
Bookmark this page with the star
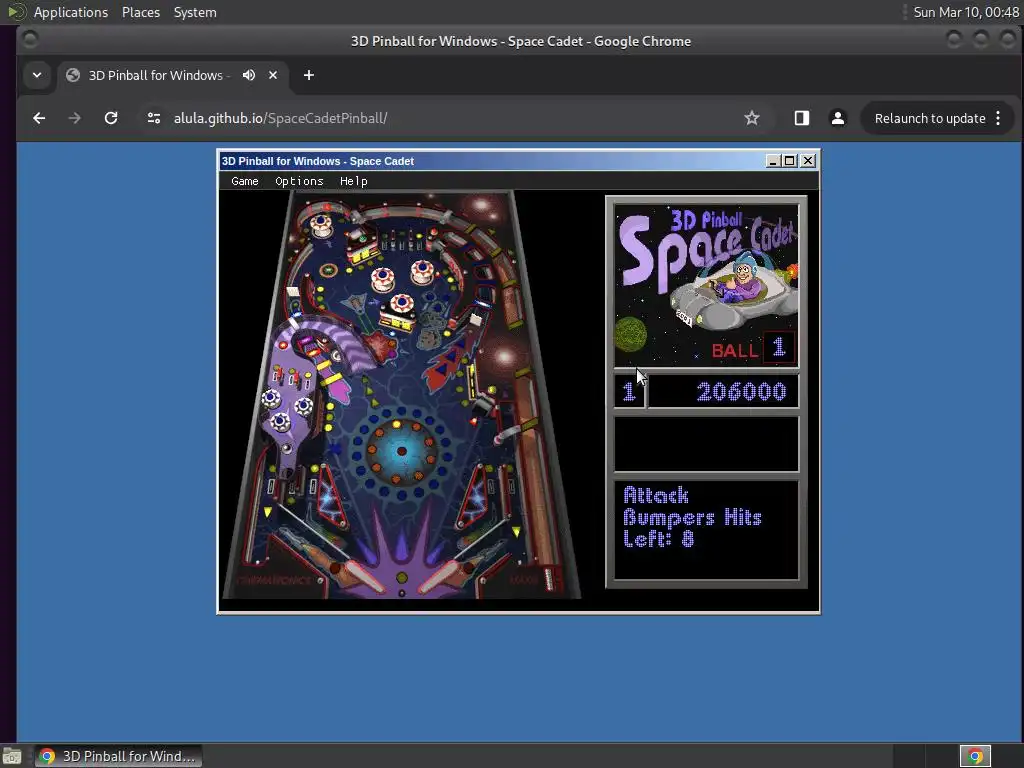[x=752, y=118]
